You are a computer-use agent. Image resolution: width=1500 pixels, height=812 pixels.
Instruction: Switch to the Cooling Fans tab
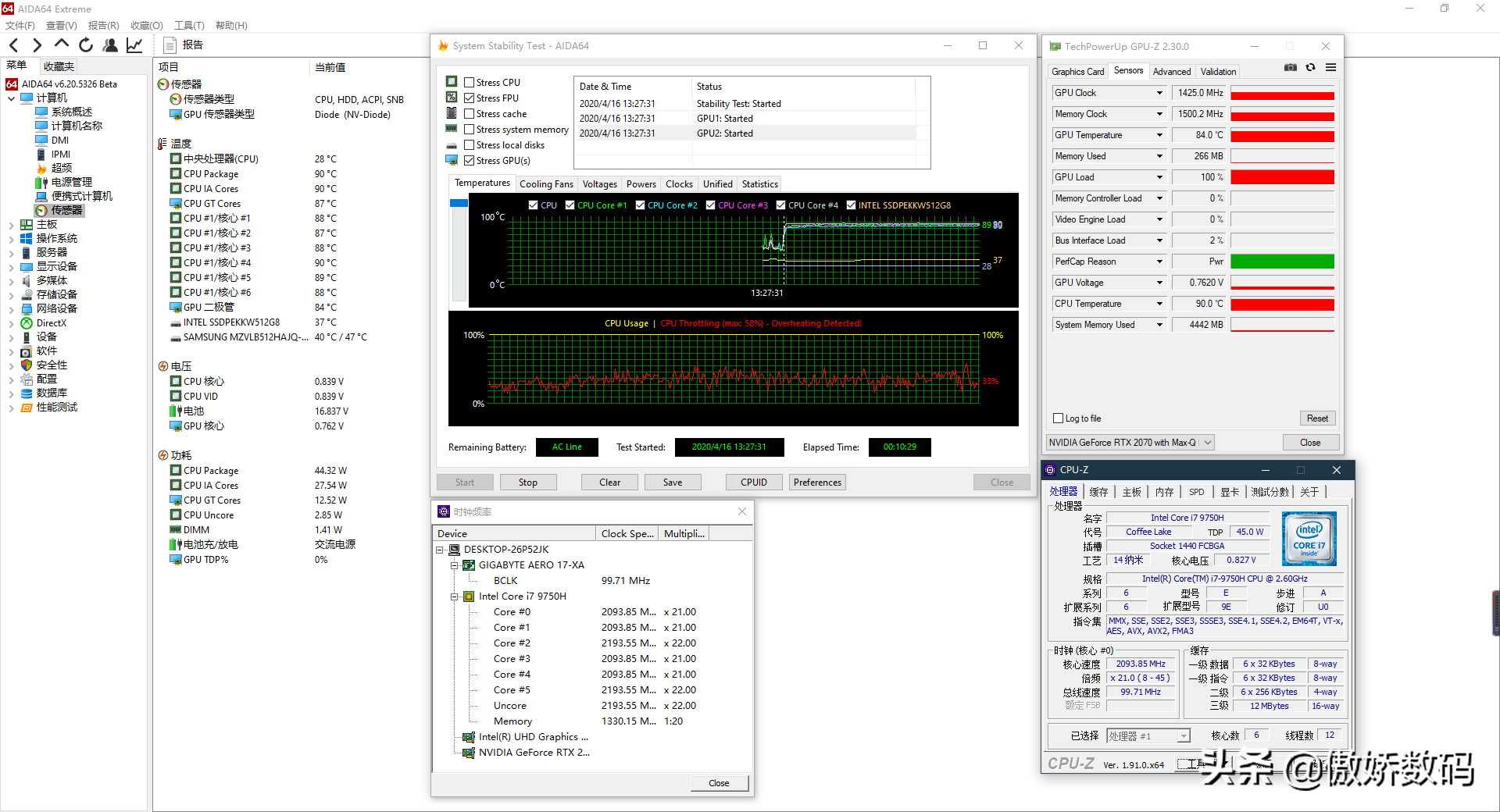[x=546, y=184]
